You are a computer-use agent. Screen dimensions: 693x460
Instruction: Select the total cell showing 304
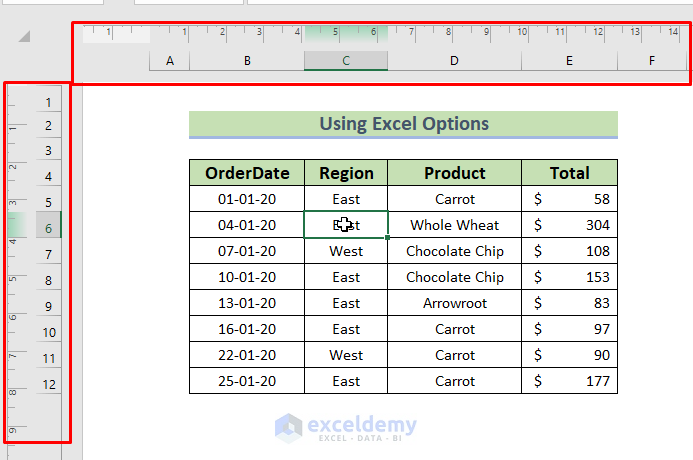click(569, 225)
